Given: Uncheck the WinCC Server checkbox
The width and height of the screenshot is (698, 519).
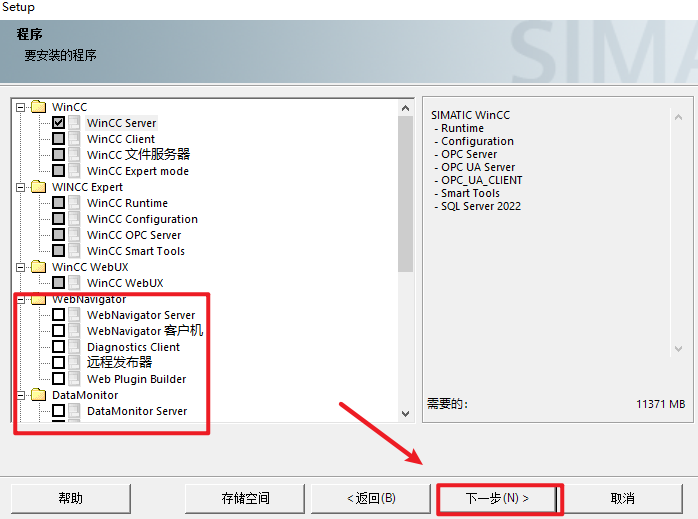Looking at the screenshot, I should pos(59,123).
